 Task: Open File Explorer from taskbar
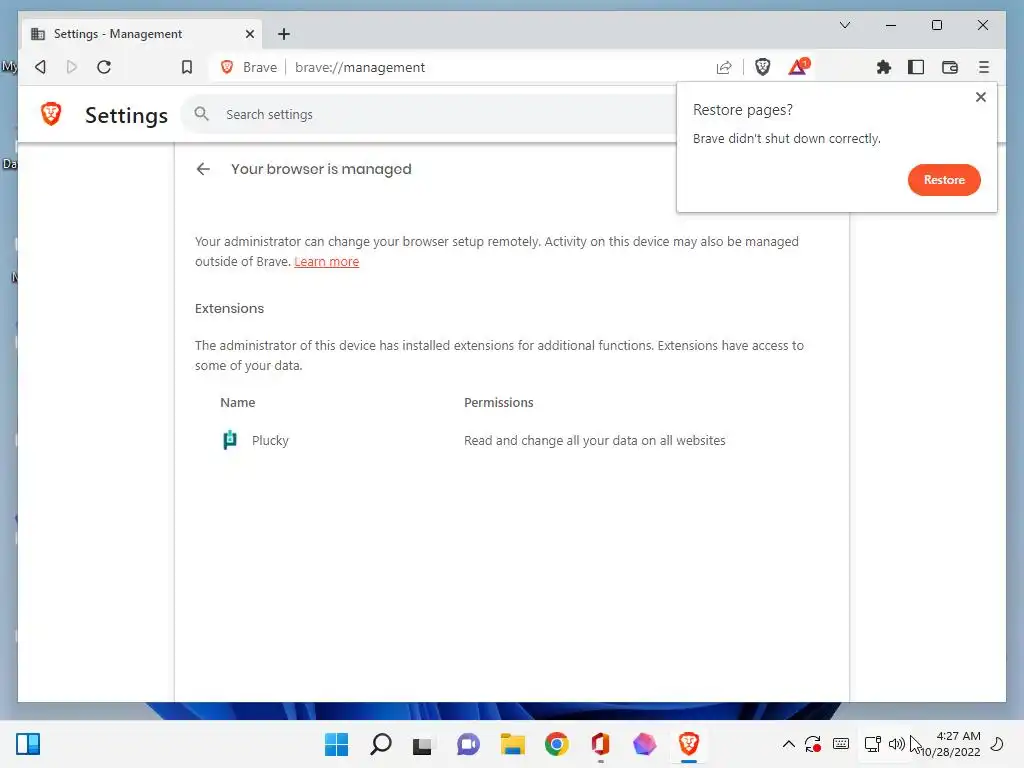[513, 744]
